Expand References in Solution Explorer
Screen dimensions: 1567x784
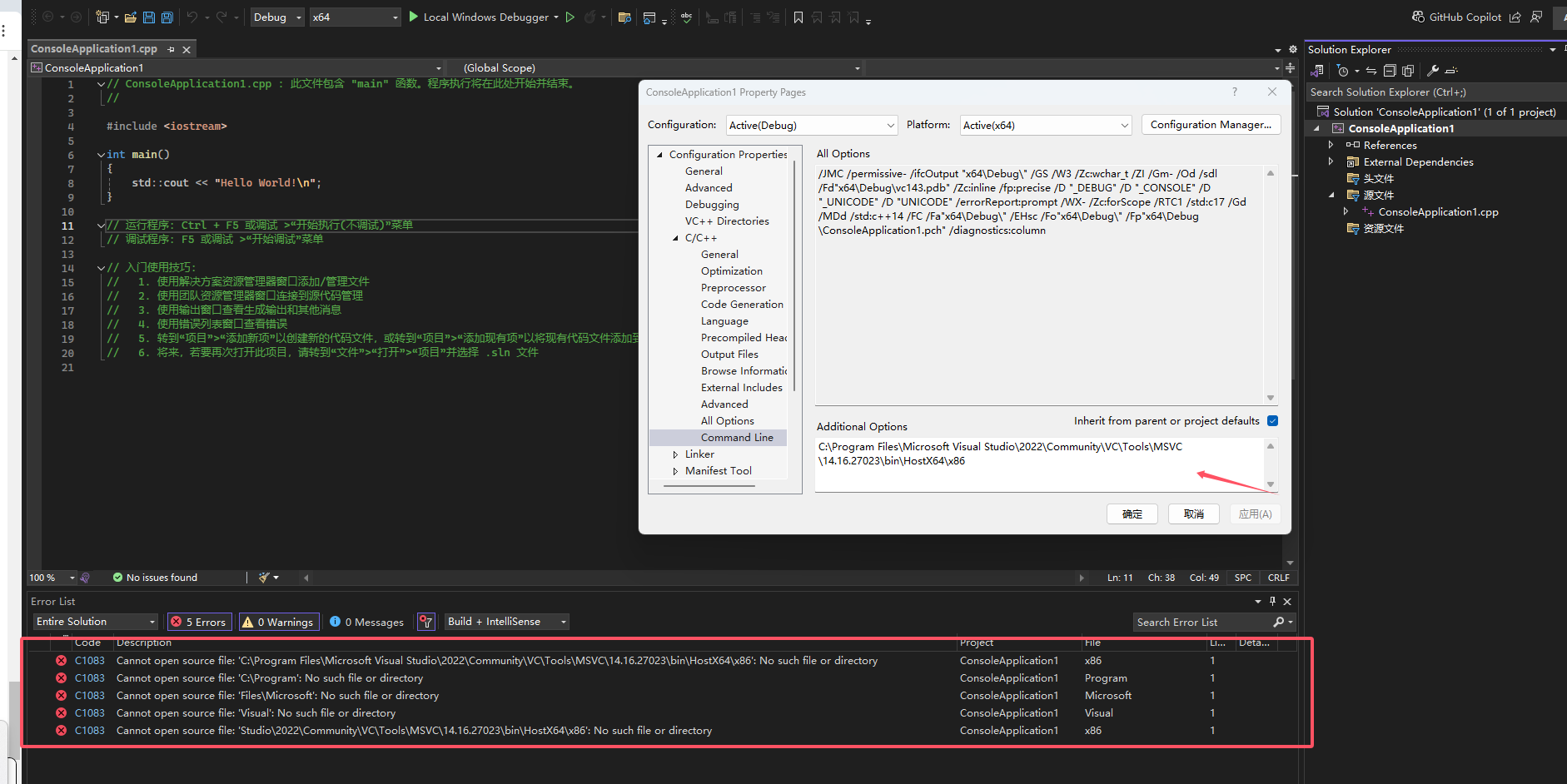click(1331, 145)
